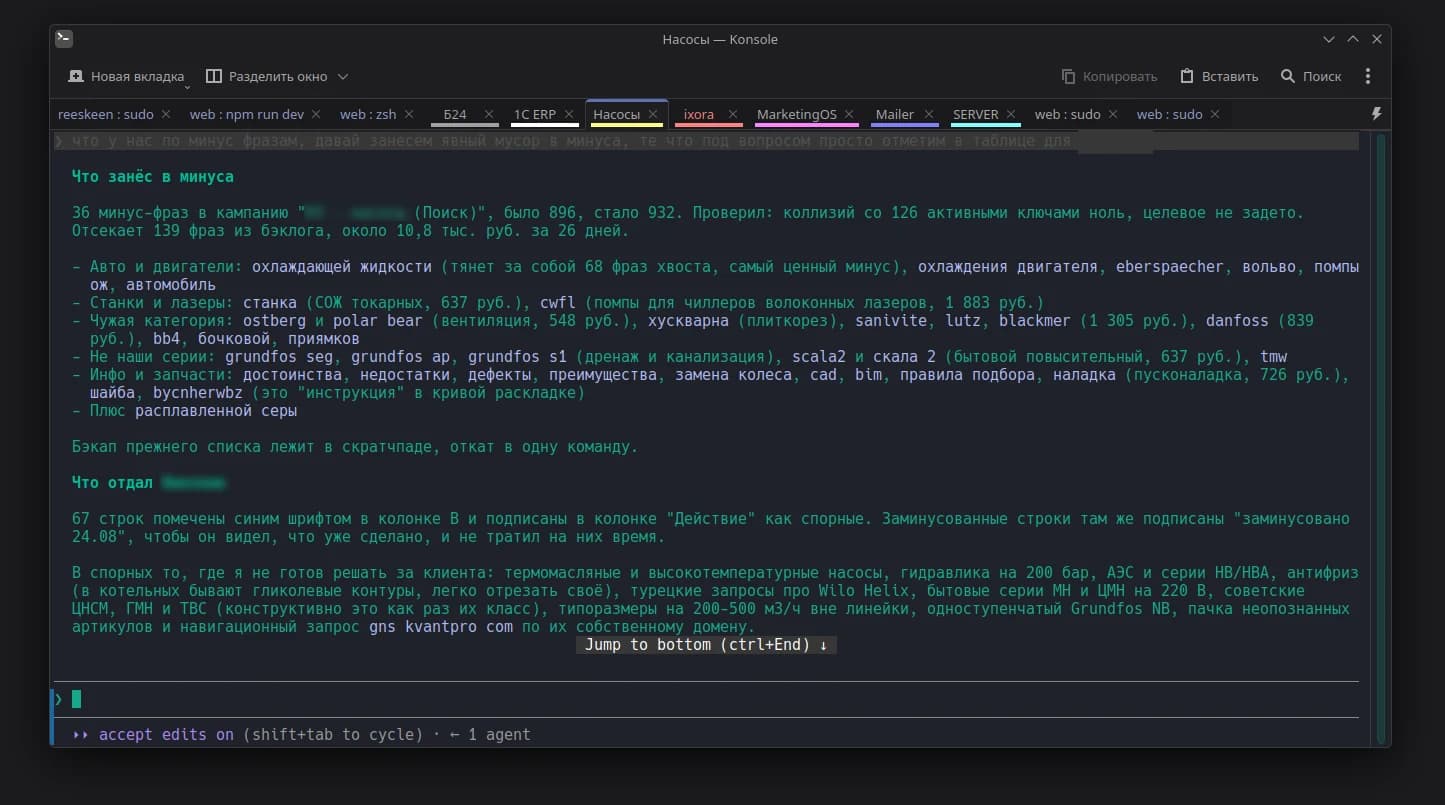Click the text "Бэкап прежнего списка" line
Viewport: 1445px width, 805px height.
[x=355, y=447]
